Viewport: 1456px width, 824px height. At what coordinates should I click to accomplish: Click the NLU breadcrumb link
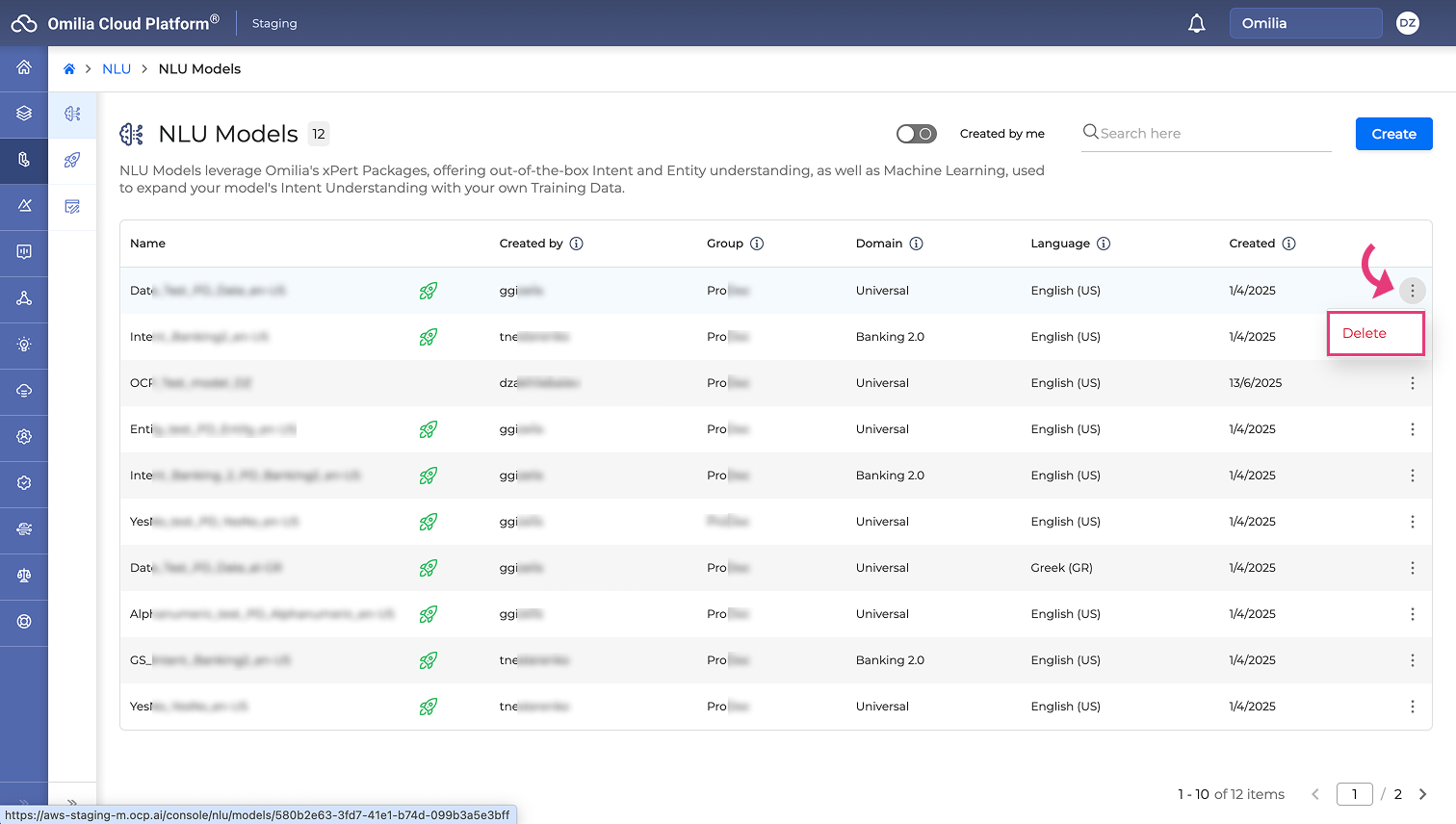(117, 69)
